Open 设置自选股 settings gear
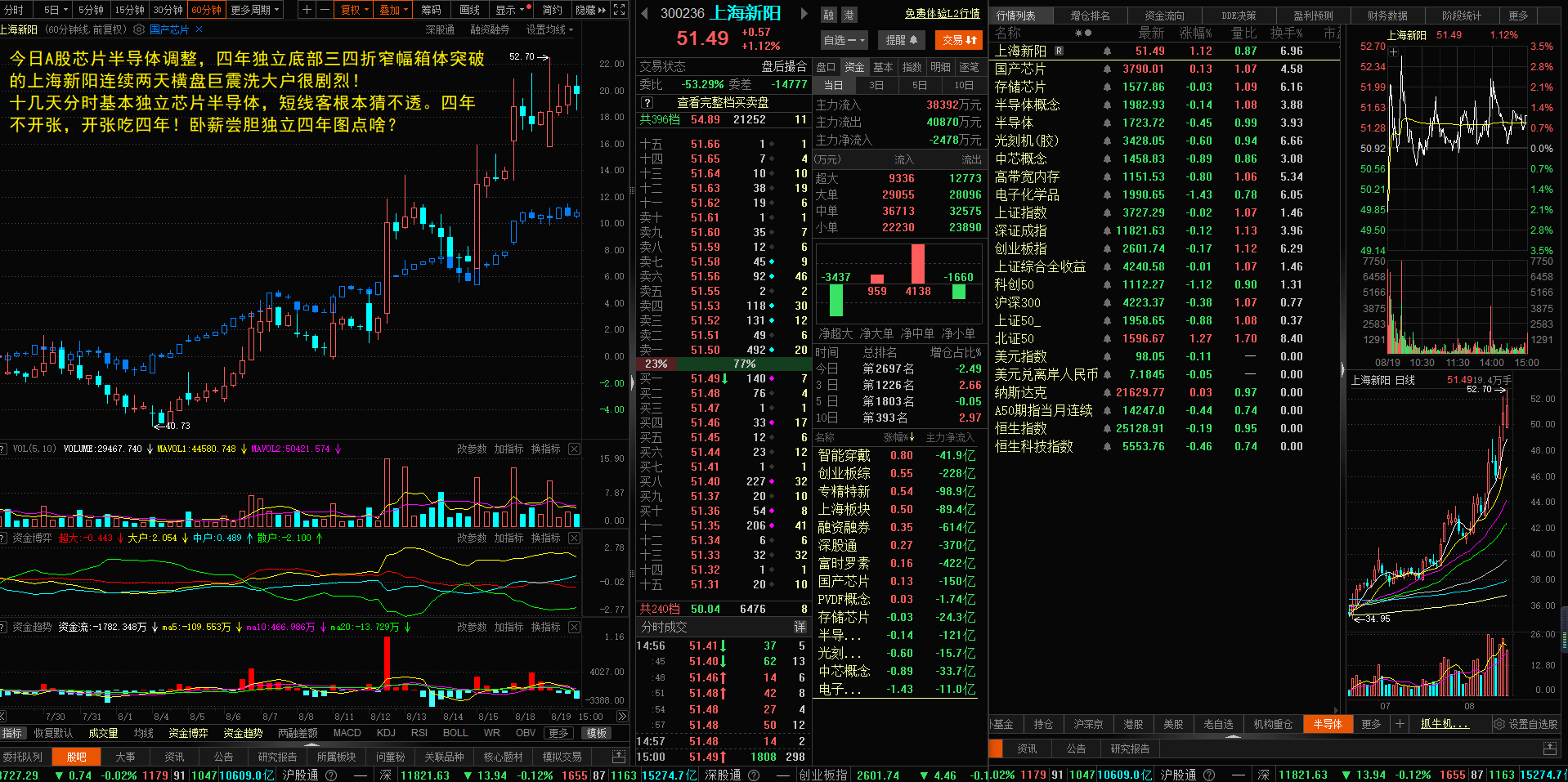 tap(1499, 724)
